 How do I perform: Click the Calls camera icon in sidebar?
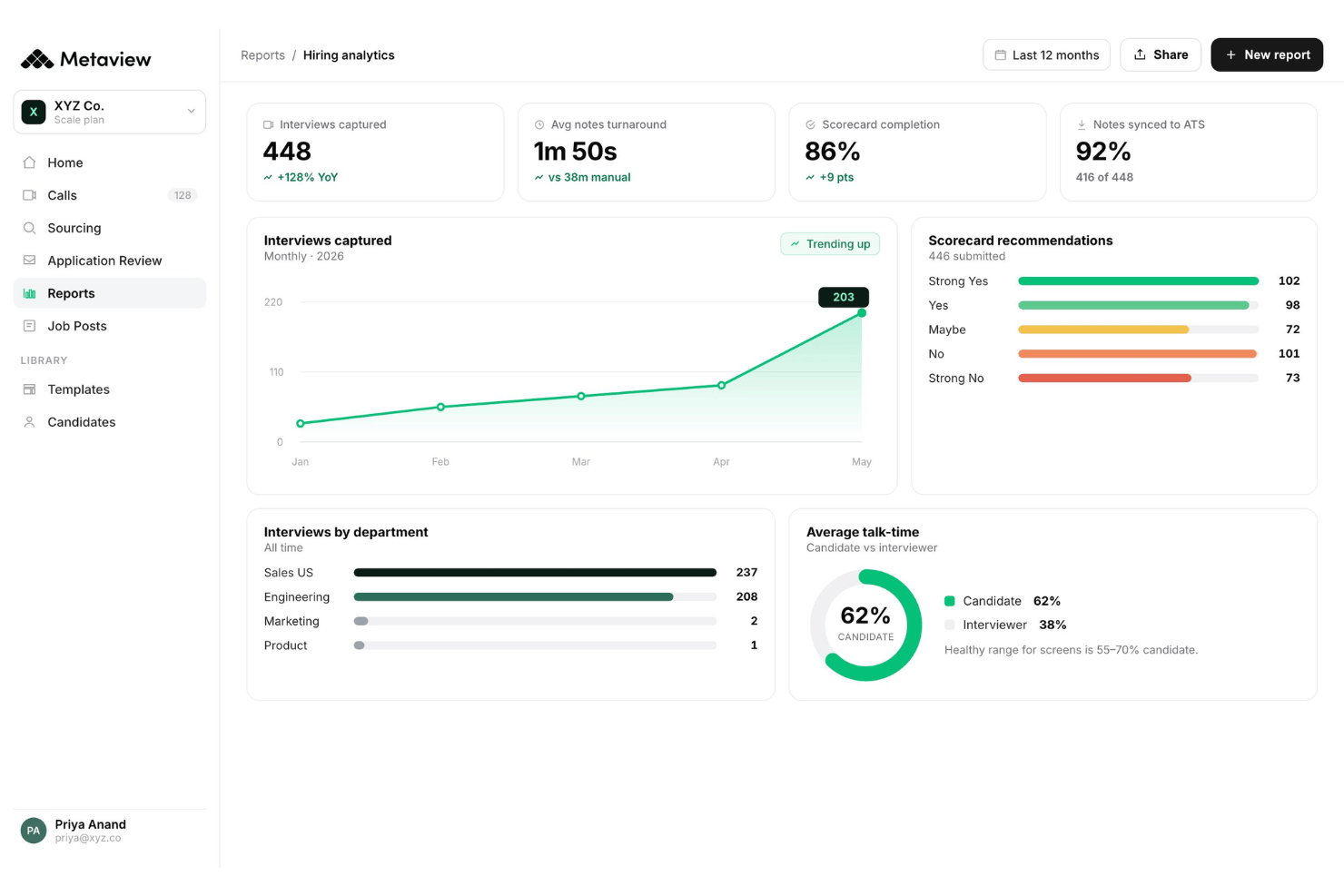click(x=29, y=195)
